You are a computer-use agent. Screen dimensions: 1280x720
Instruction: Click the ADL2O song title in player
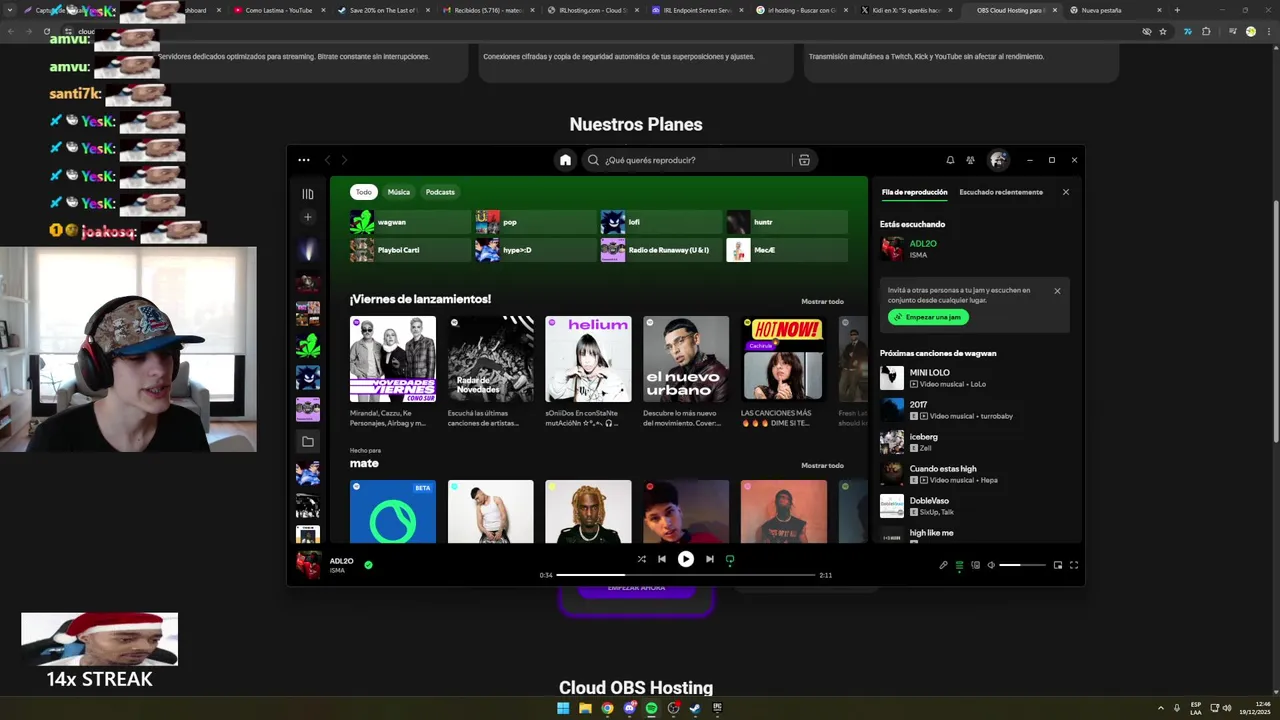coord(342,561)
